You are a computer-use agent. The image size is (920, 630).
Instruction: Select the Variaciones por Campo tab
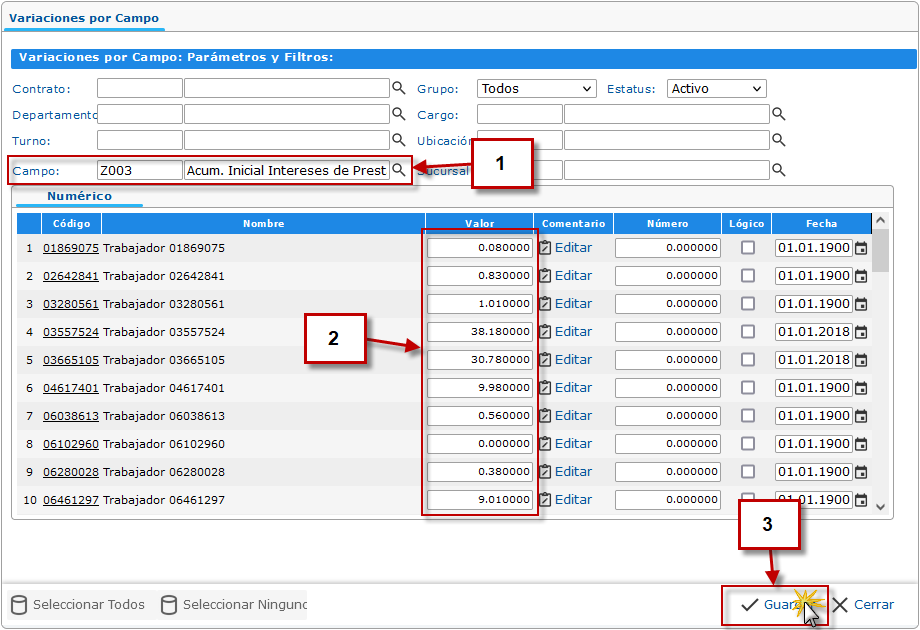coord(84,18)
